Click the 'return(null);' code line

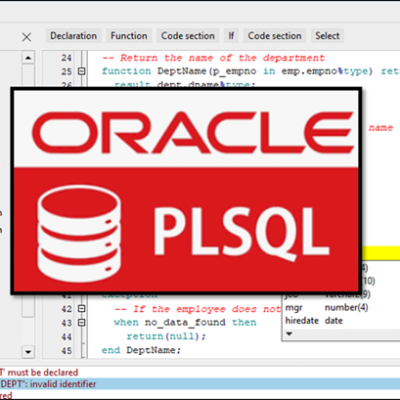(166, 336)
